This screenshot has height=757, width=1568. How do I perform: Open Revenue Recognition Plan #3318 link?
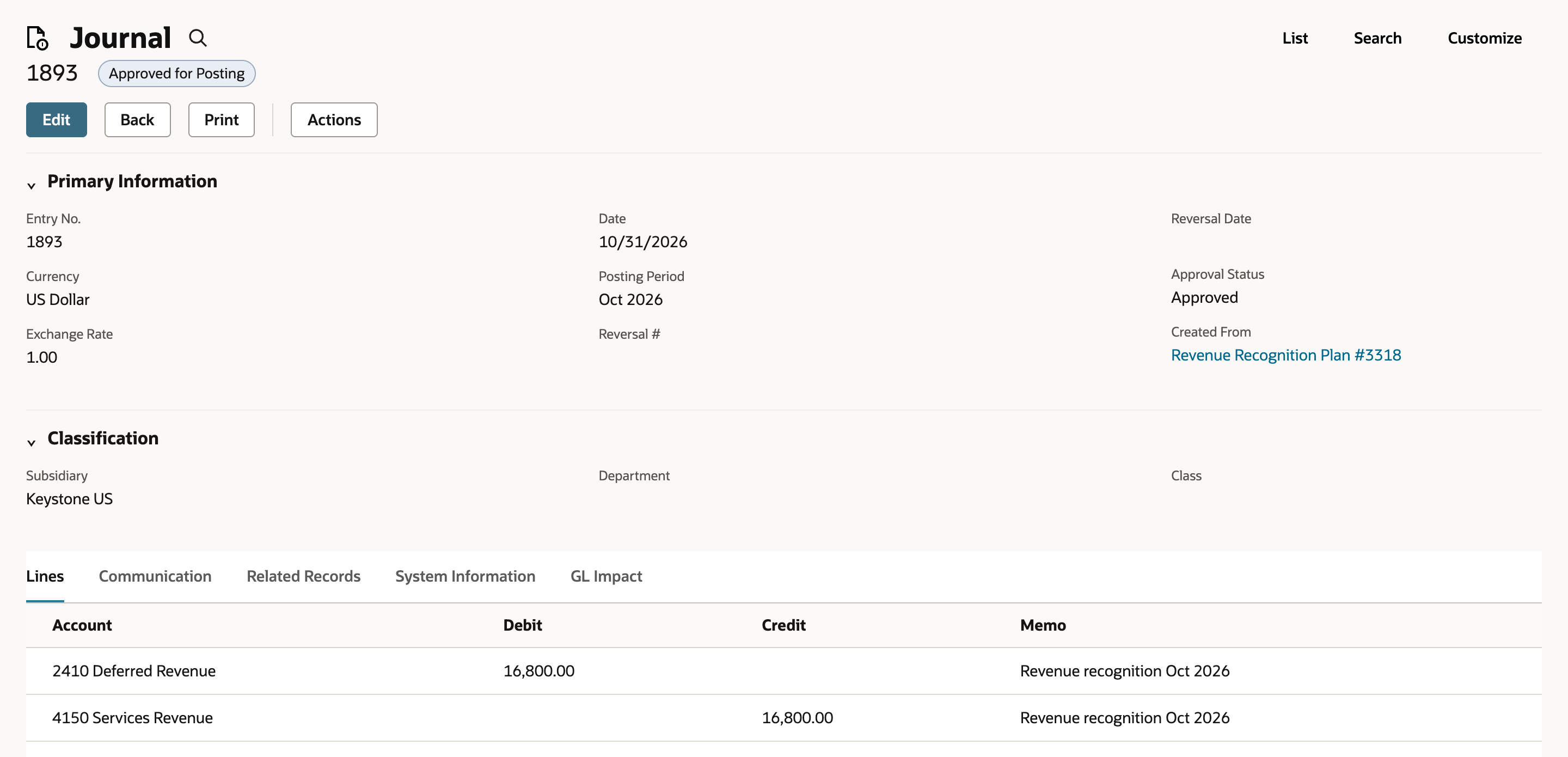pyautogui.click(x=1285, y=355)
